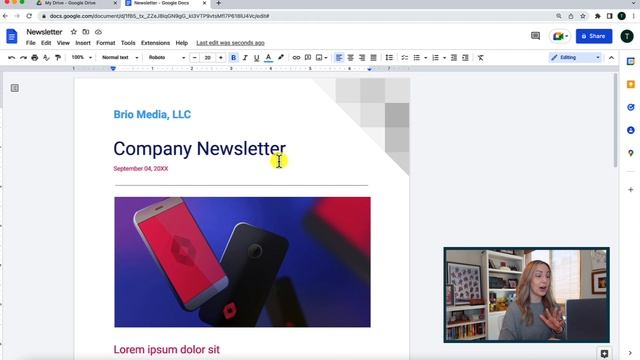Click the Bulleted list icon
This screenshot has width=640, height=360.
(x=416, y=58)
